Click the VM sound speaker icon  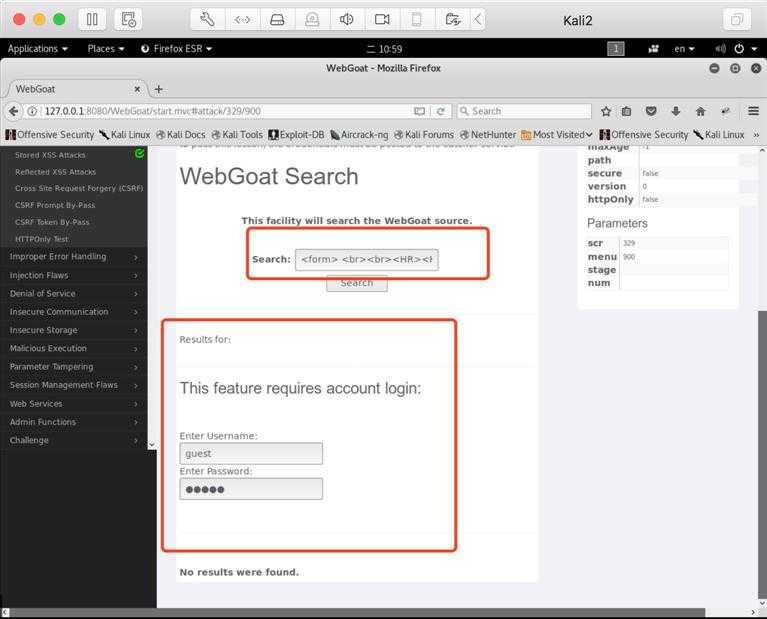tap(347, 20)
